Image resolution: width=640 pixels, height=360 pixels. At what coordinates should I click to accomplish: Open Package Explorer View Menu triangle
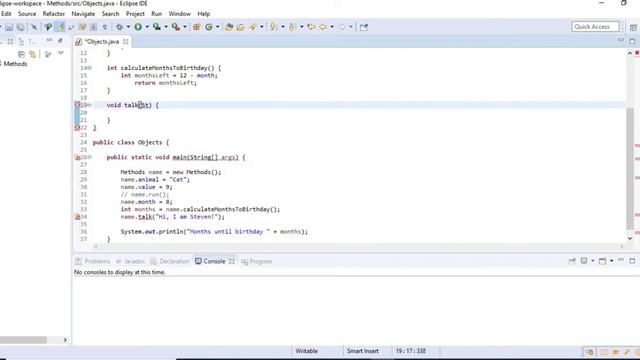[x=61, y=53]
